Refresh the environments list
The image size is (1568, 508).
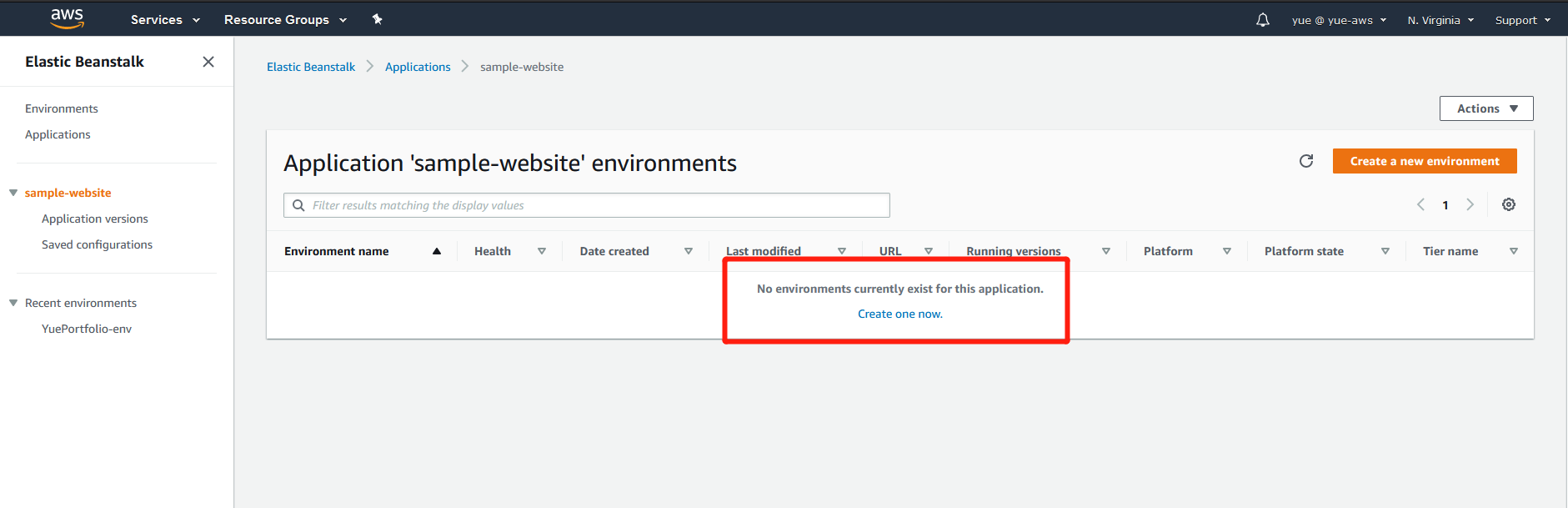(1306, 161)
